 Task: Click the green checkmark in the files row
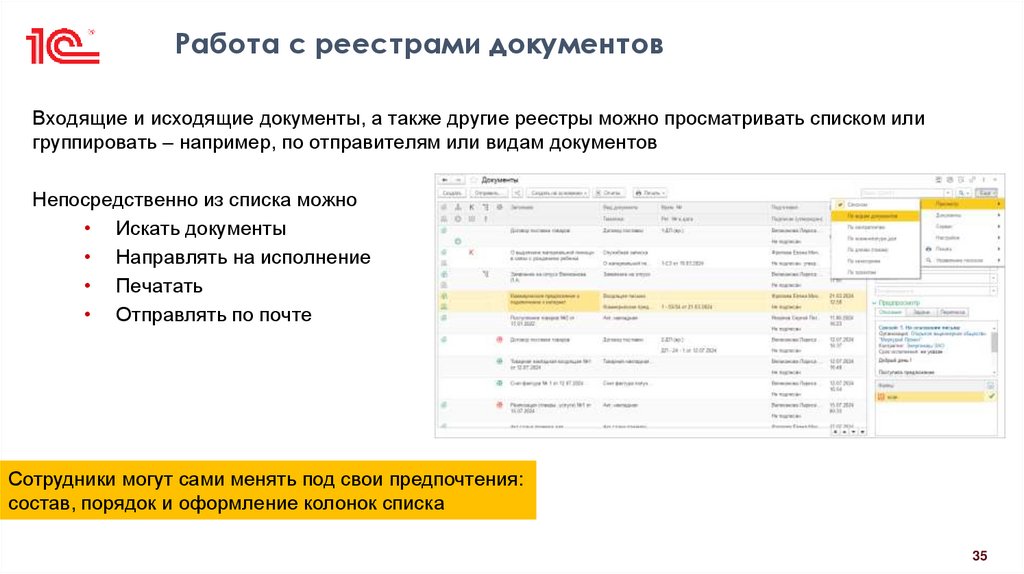[991, 396]
